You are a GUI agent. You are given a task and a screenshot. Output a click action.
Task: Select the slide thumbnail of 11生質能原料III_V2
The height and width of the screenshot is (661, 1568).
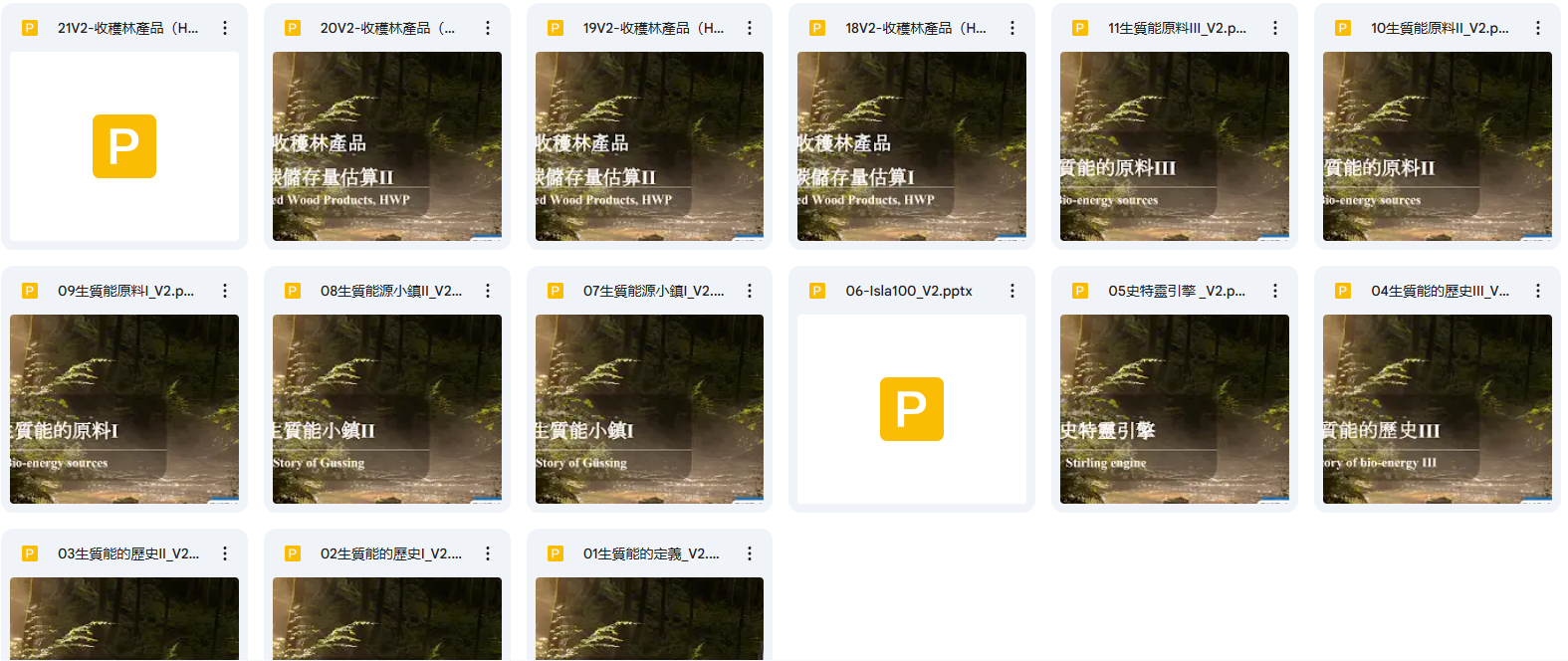click(1175, 146)
